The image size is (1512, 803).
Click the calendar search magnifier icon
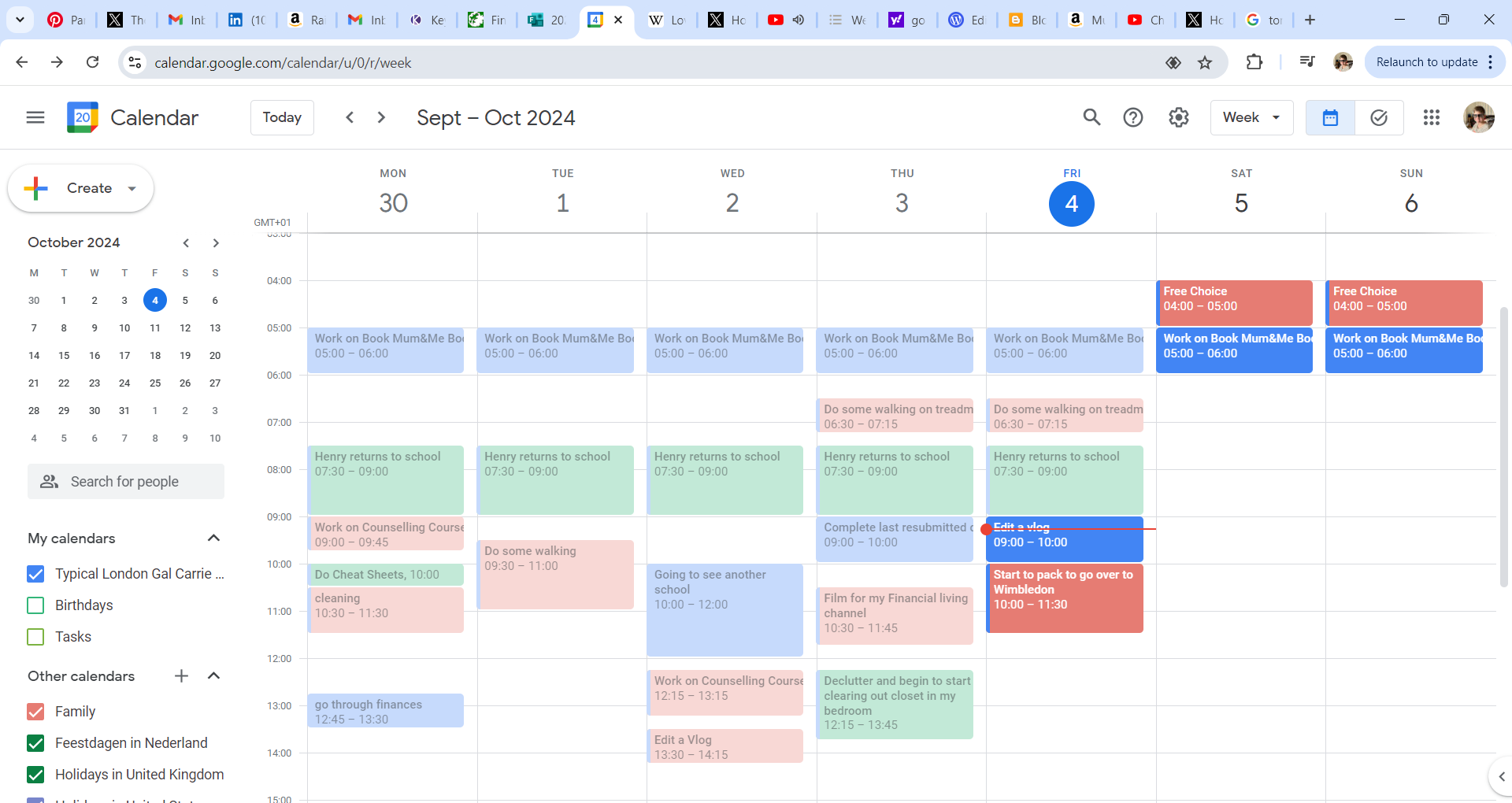(1091, 117)
